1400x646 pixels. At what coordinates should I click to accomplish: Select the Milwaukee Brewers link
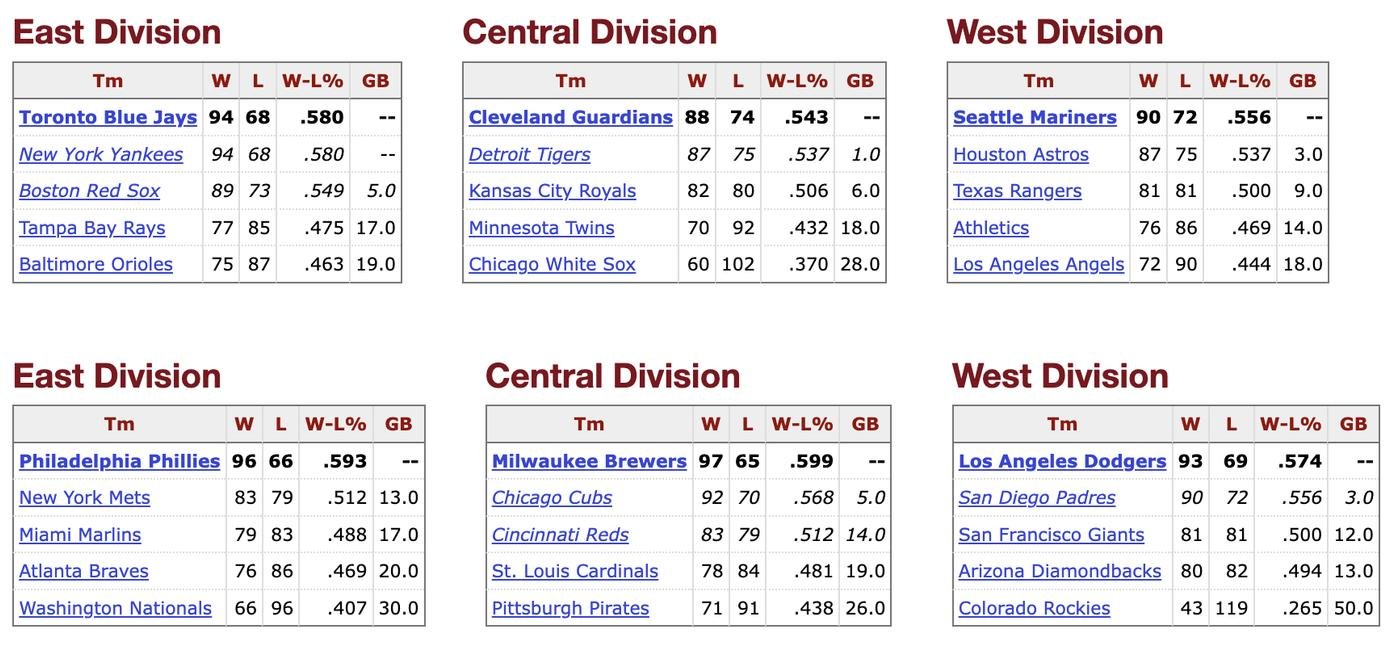589,461
